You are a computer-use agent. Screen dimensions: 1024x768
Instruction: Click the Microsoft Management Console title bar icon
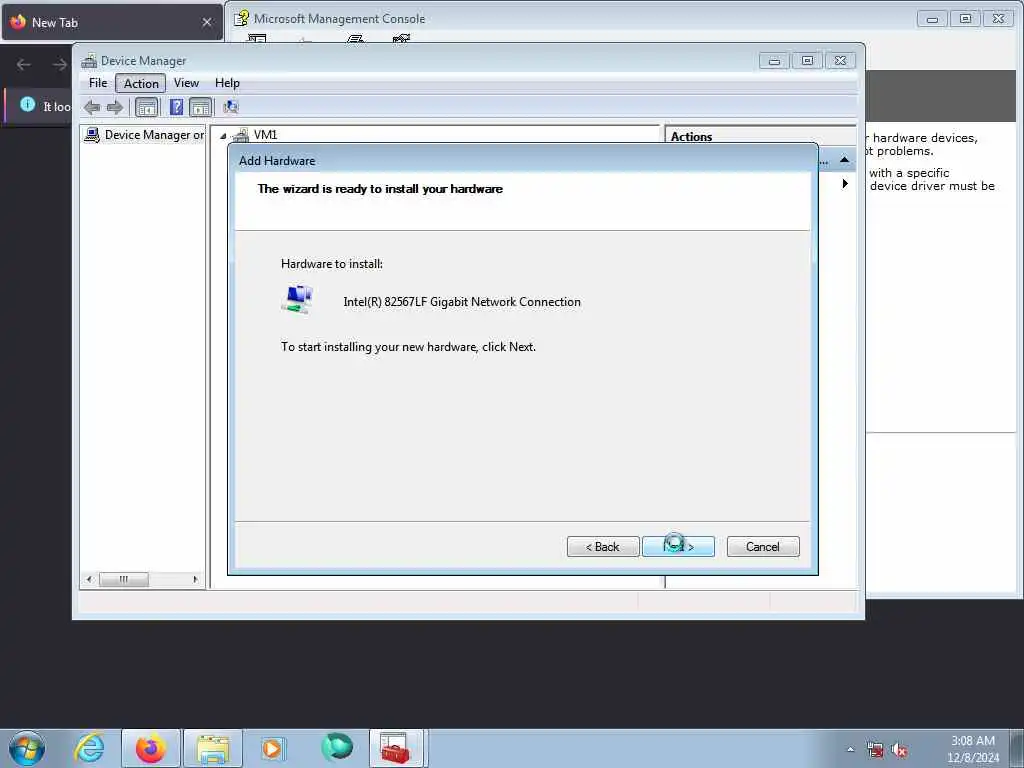tap(242, 18)
